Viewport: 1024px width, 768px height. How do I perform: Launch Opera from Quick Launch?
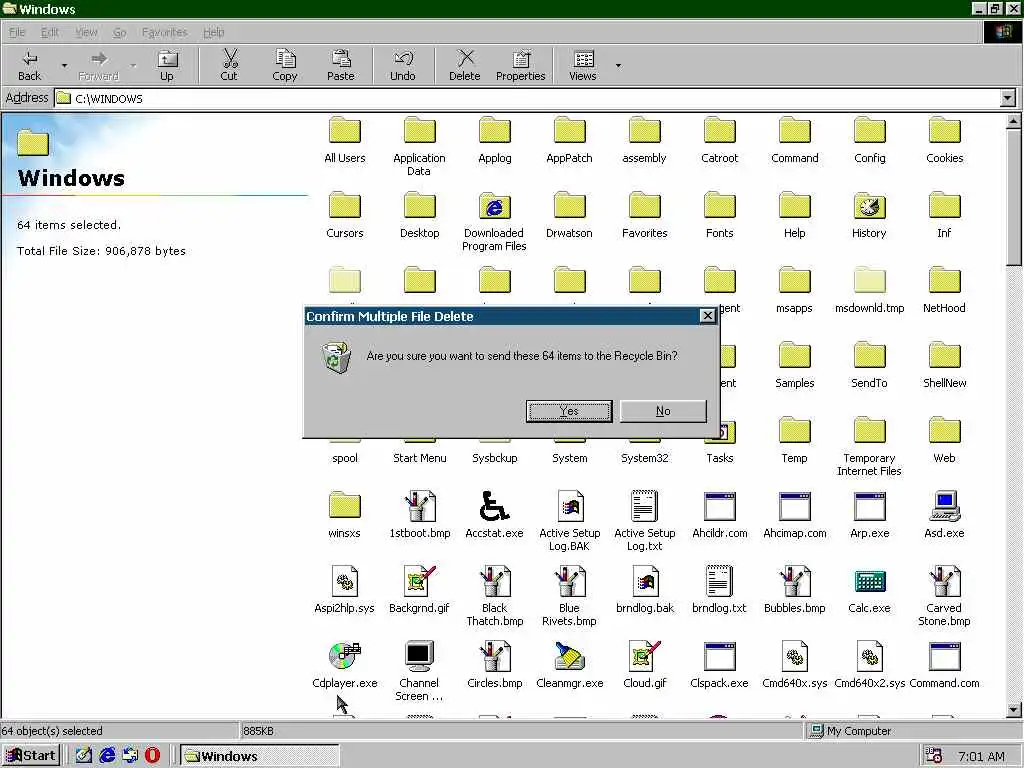click(152, 756)
